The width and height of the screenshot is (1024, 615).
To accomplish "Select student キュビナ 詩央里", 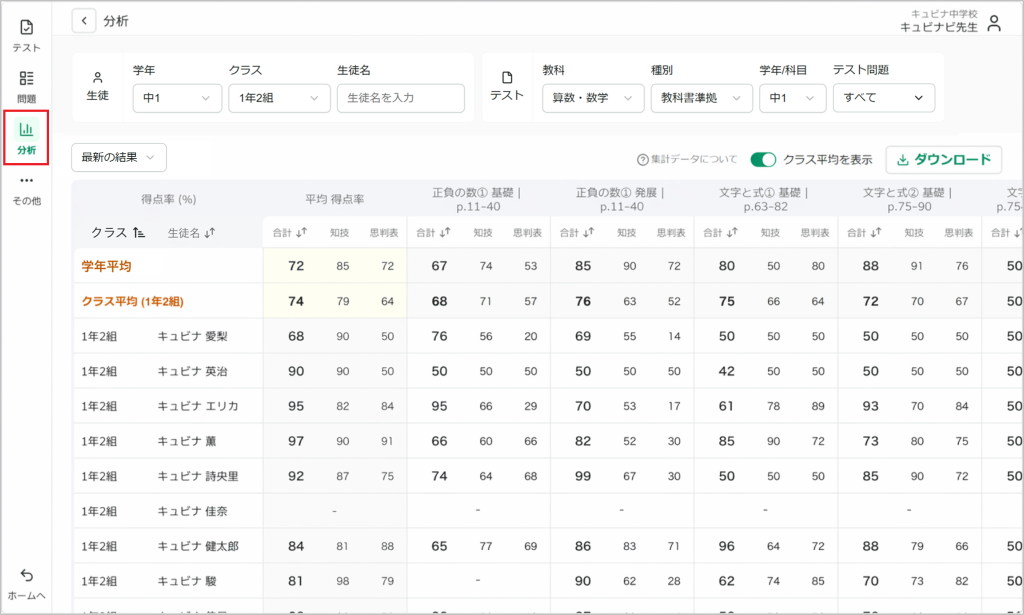I will 198,476.
